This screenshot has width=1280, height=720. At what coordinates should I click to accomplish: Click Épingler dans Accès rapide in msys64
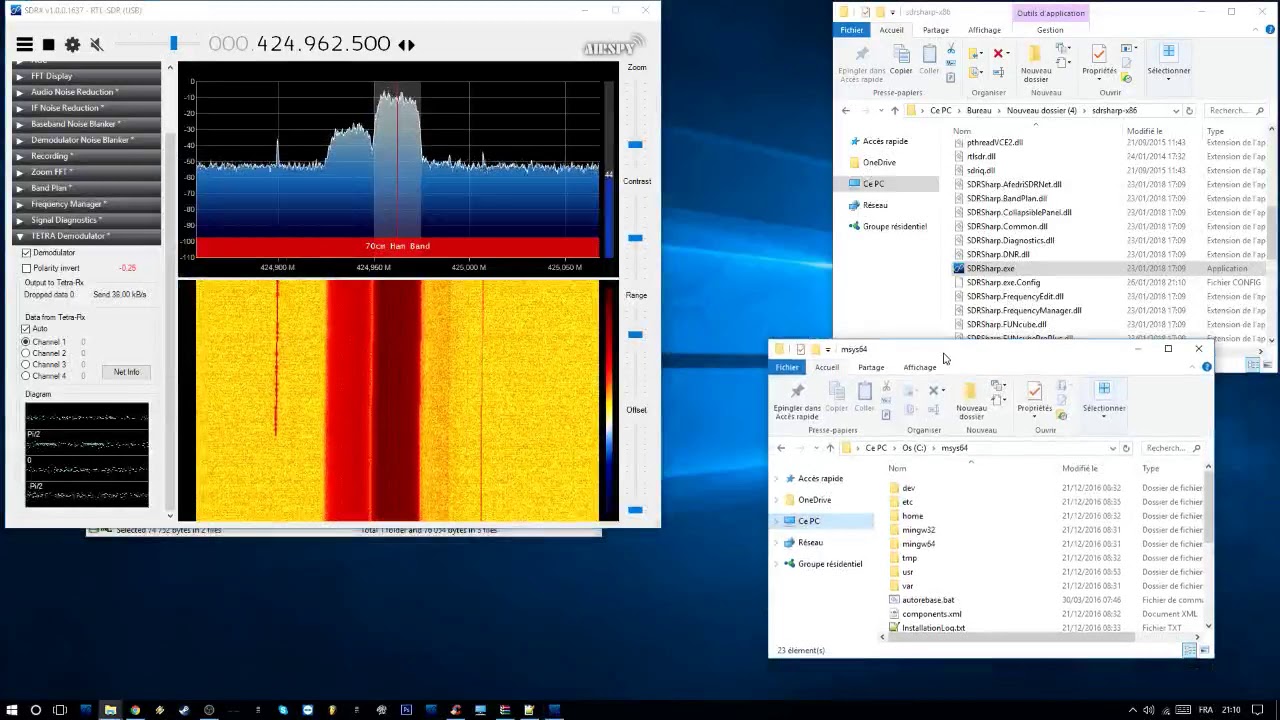pos(797,400)
